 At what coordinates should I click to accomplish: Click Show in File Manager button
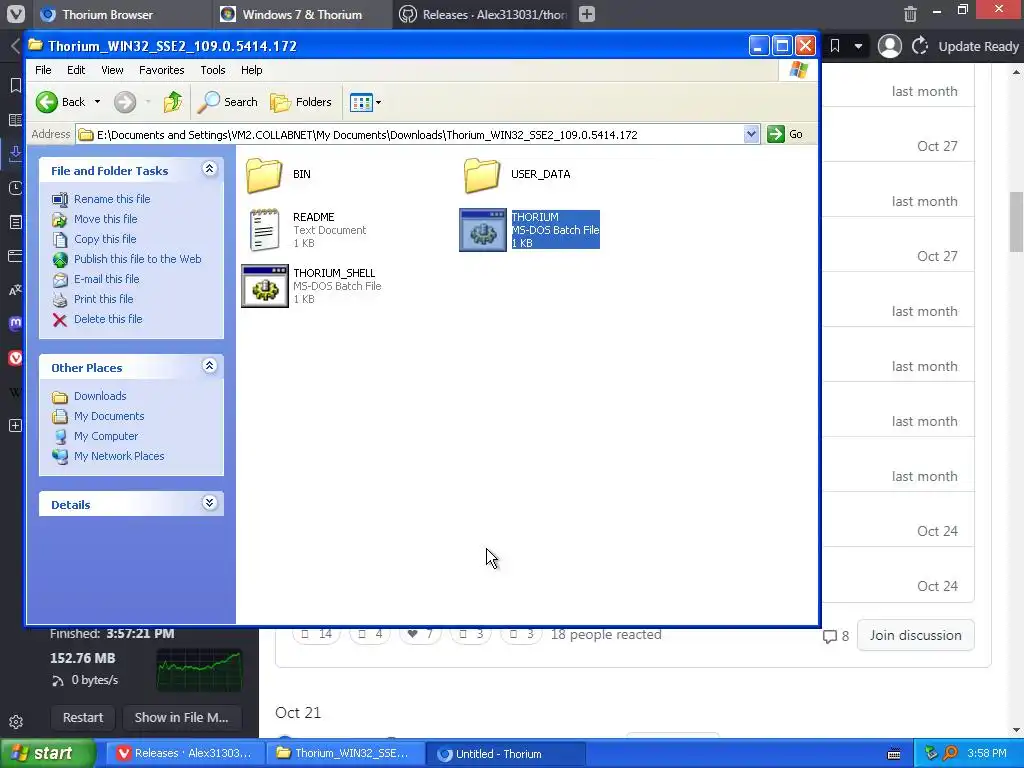pyautogui.click(x=182, y=717)
